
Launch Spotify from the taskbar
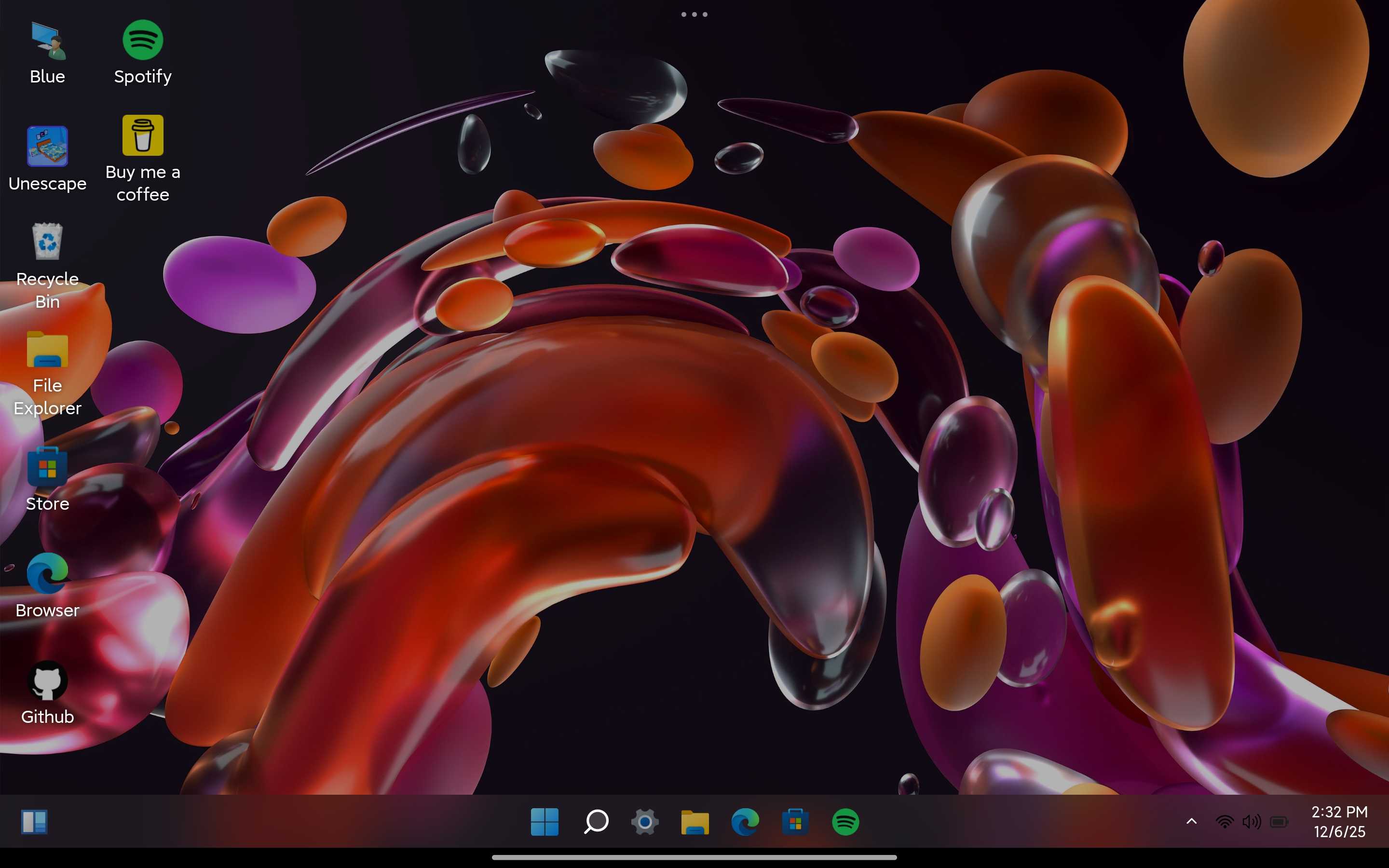(x=845, y=822)
